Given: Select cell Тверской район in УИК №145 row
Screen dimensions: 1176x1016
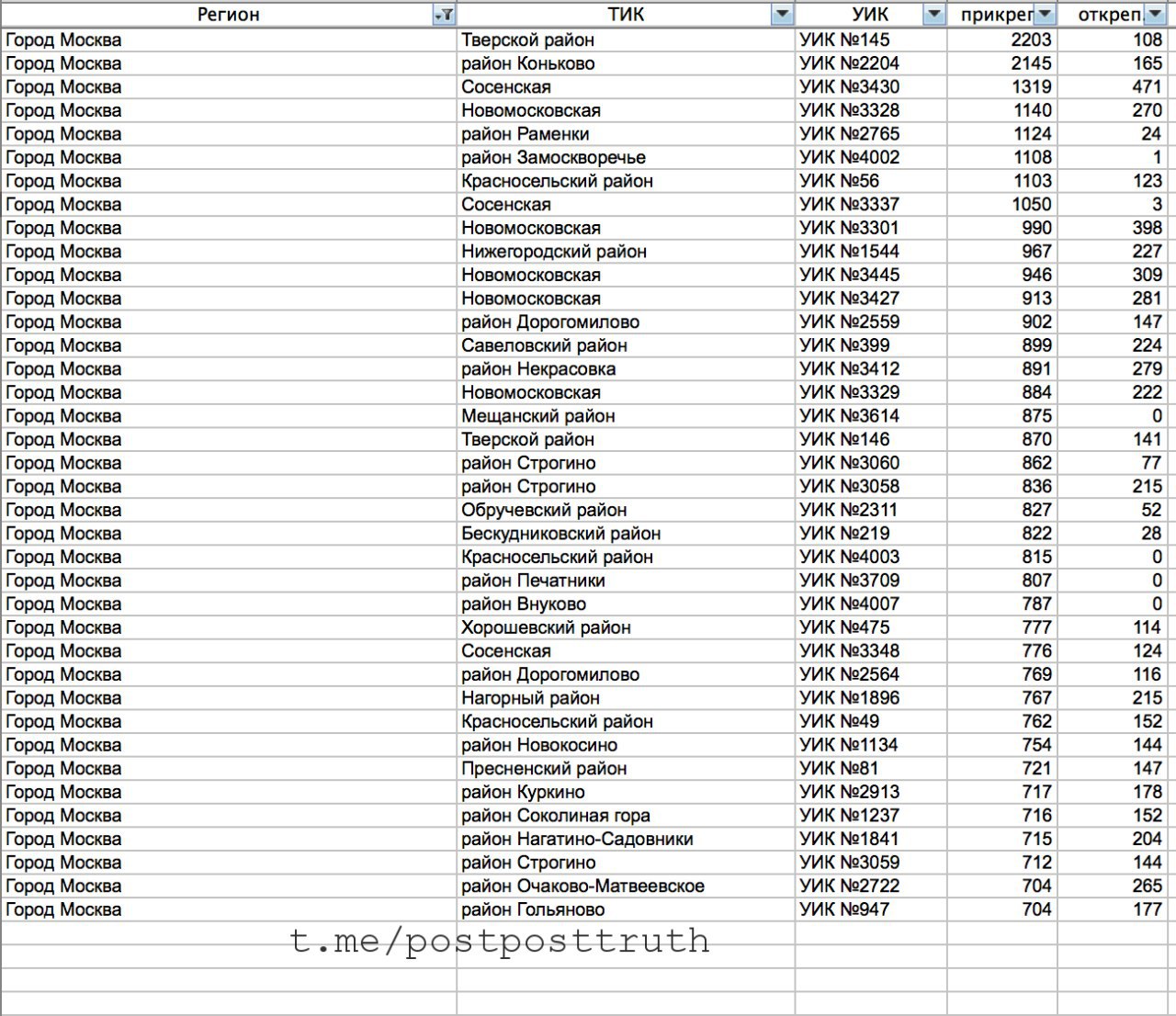Looking at the screenshot, I should (626, 40).
